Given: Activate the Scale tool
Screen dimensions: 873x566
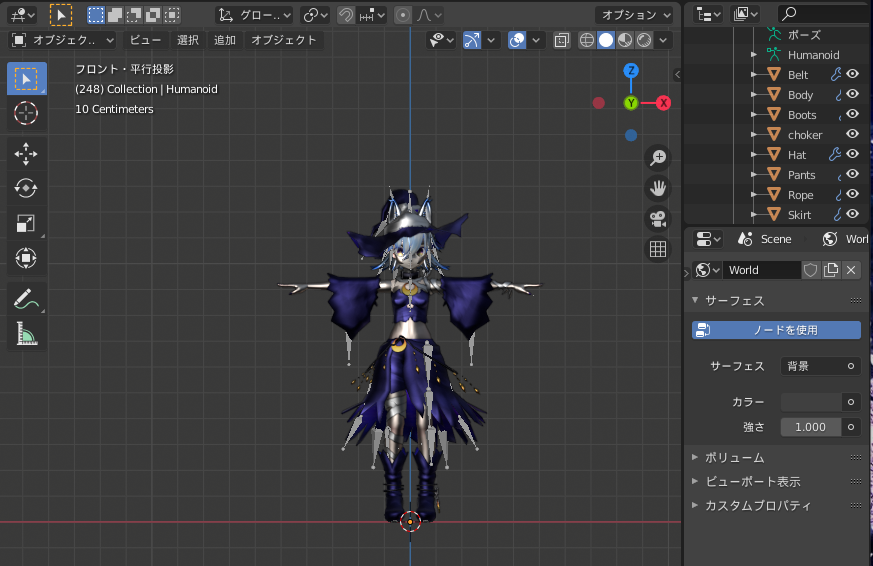Looking at the screenshot, I should [x=26, y=224].
